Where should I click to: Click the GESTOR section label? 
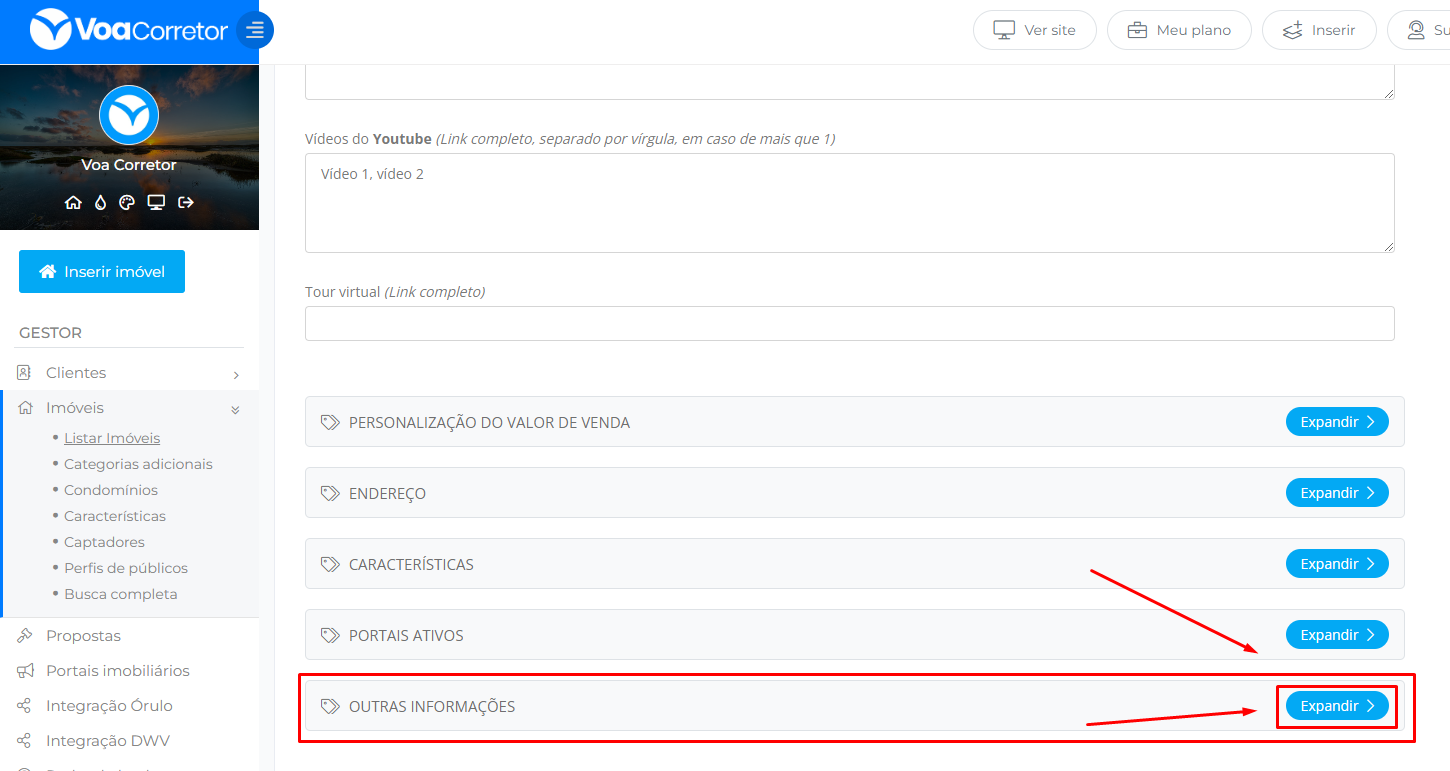click(50, 333)
